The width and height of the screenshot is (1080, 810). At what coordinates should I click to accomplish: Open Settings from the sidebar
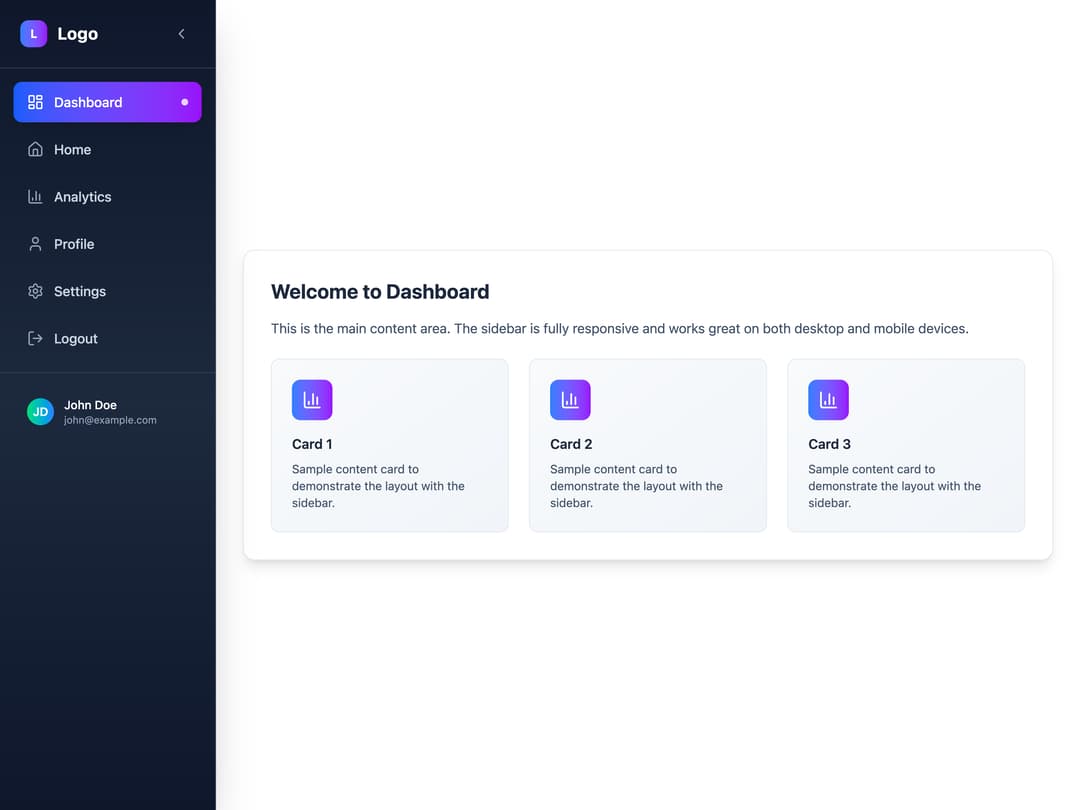pos(107,291)
